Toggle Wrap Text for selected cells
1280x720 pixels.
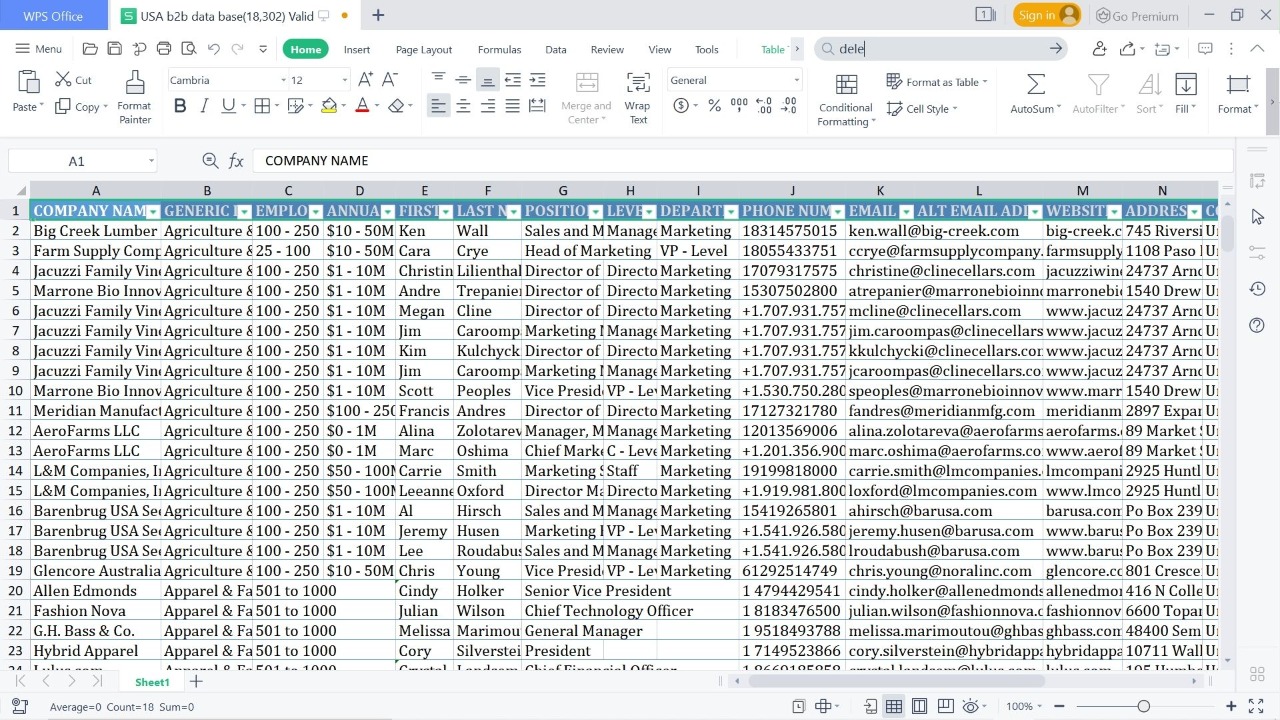pyautogui.click(x=638, y=98)
